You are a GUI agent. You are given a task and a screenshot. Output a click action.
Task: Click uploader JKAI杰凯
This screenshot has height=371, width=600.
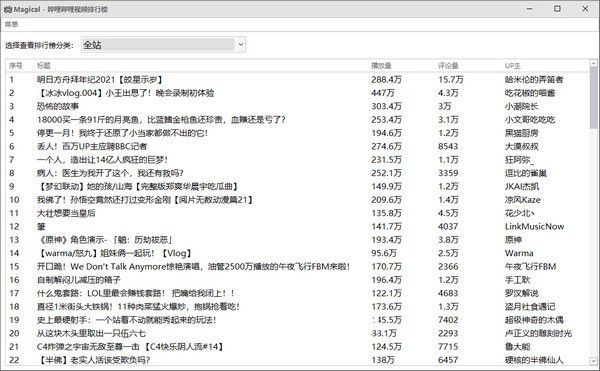522,186
